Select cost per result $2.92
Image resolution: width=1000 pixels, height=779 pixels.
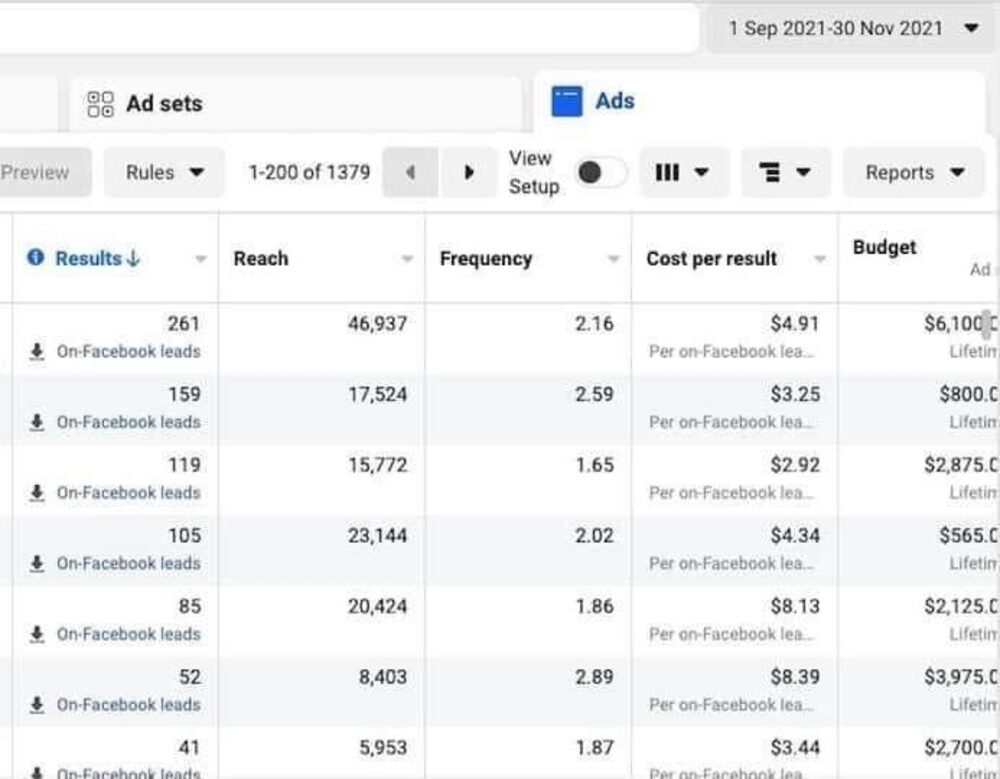[x=795, y=465]
